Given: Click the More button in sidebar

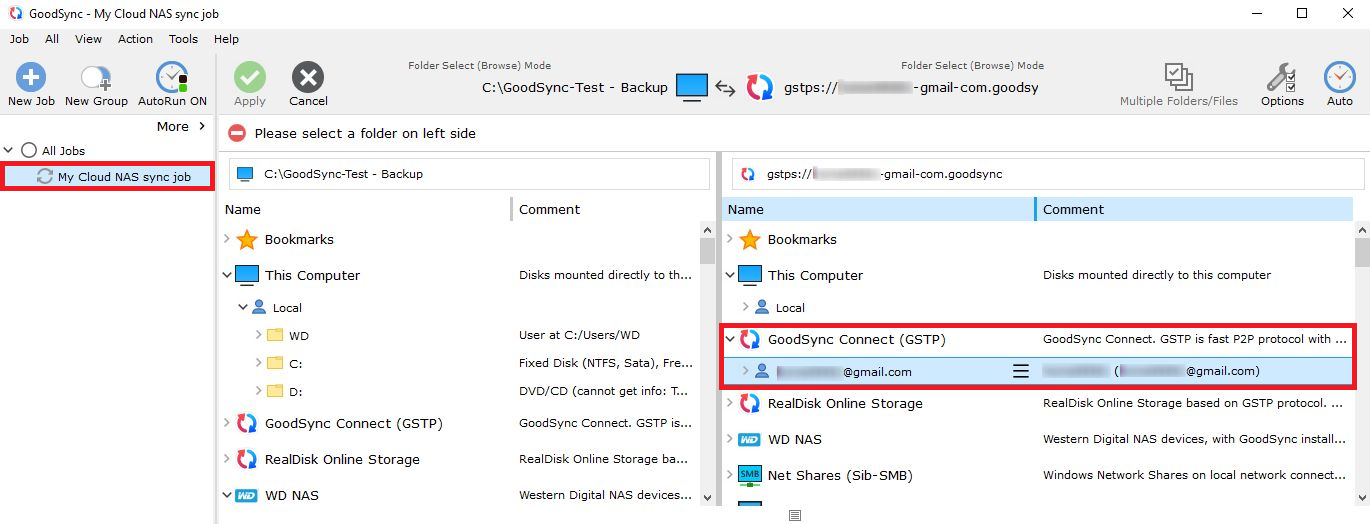Looking at the screenshot, I should click(180, 127).
